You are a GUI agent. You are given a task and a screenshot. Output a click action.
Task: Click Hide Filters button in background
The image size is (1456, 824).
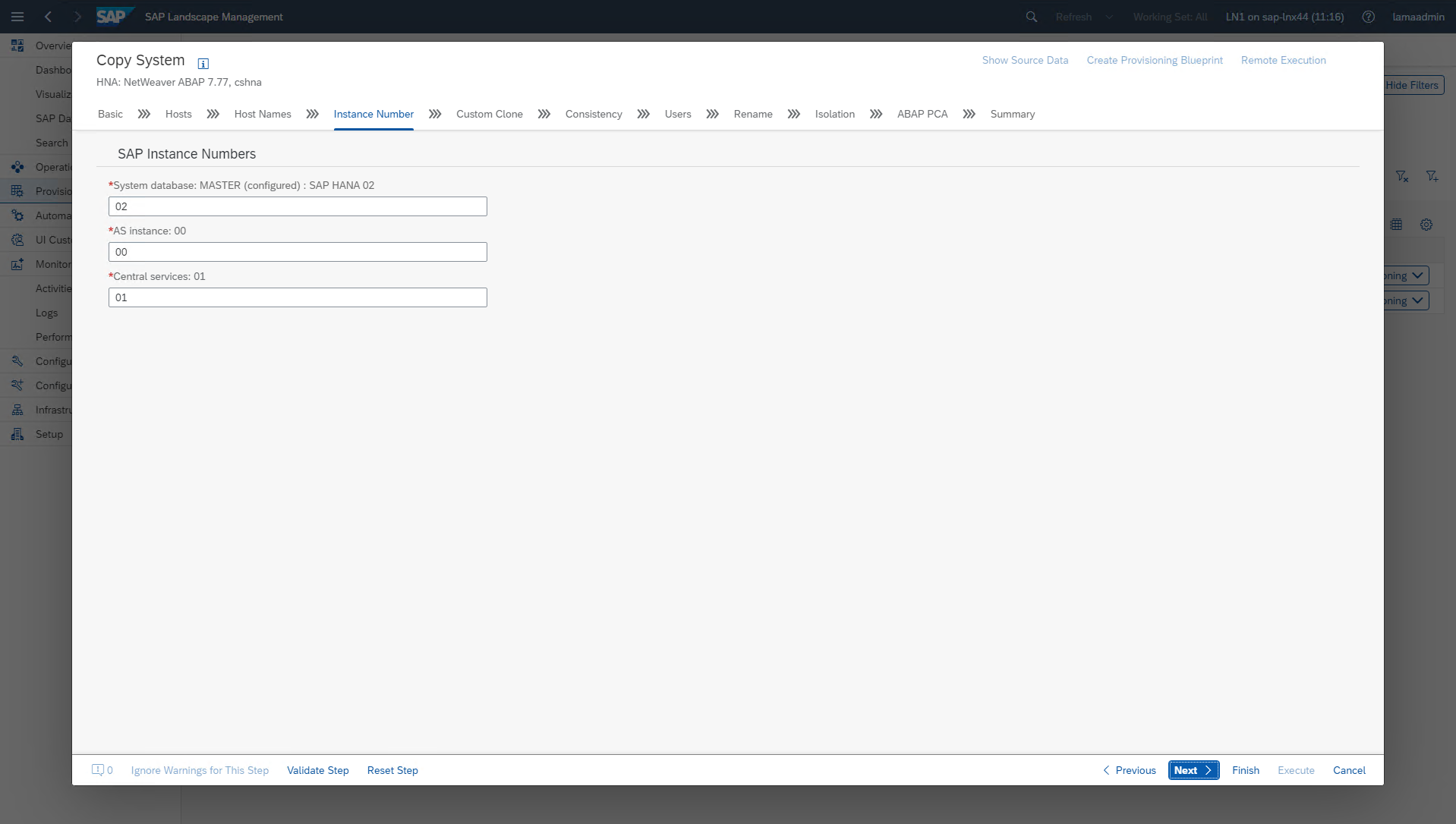coord(1413,85)
